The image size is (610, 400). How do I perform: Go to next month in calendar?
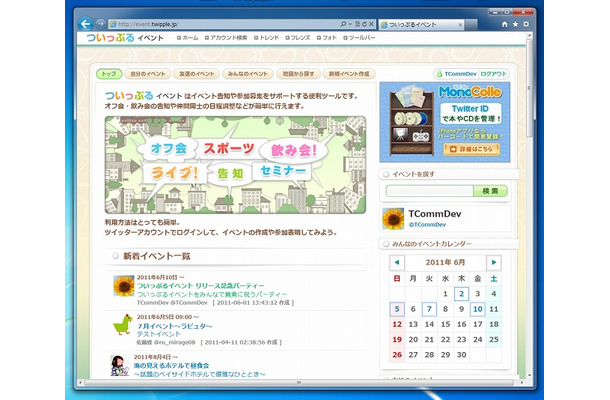(494, 262)
